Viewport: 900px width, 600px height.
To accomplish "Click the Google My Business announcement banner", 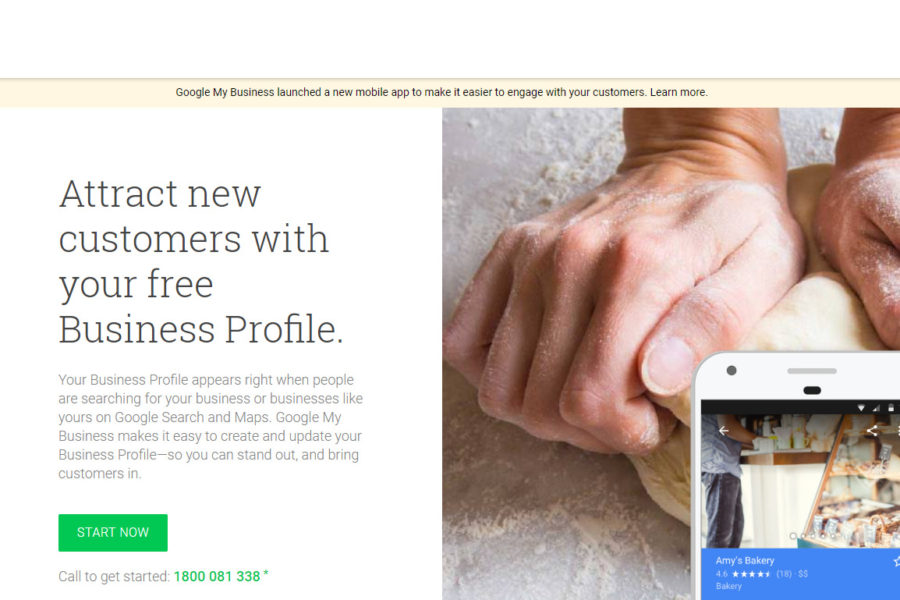I will tap(450, 92).
